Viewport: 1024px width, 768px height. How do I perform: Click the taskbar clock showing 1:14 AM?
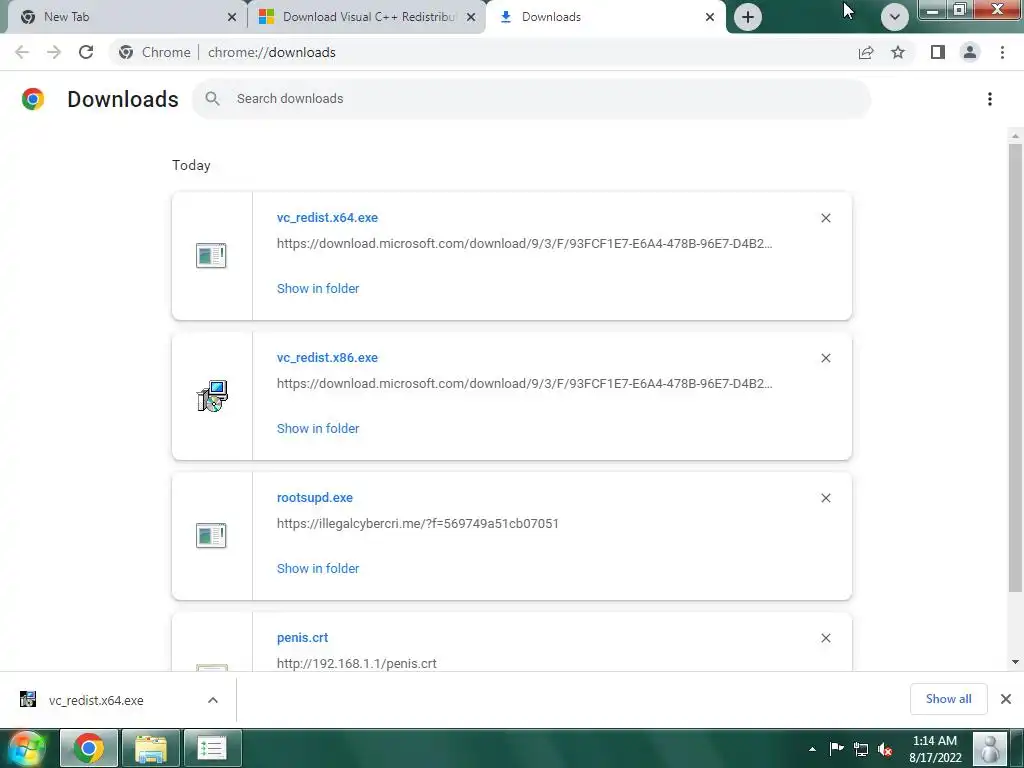pos(935,749)
